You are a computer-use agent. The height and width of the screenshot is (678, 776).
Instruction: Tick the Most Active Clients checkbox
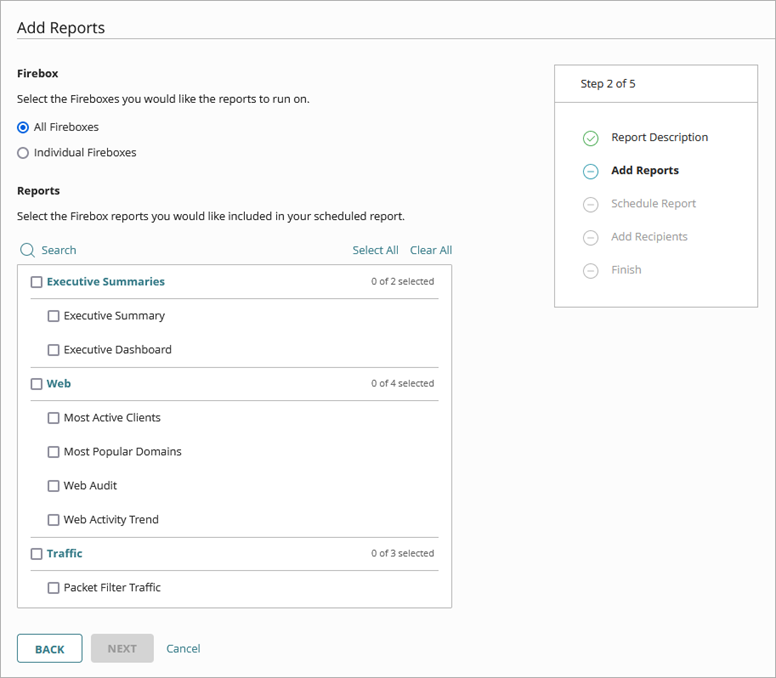click(54, 418)
